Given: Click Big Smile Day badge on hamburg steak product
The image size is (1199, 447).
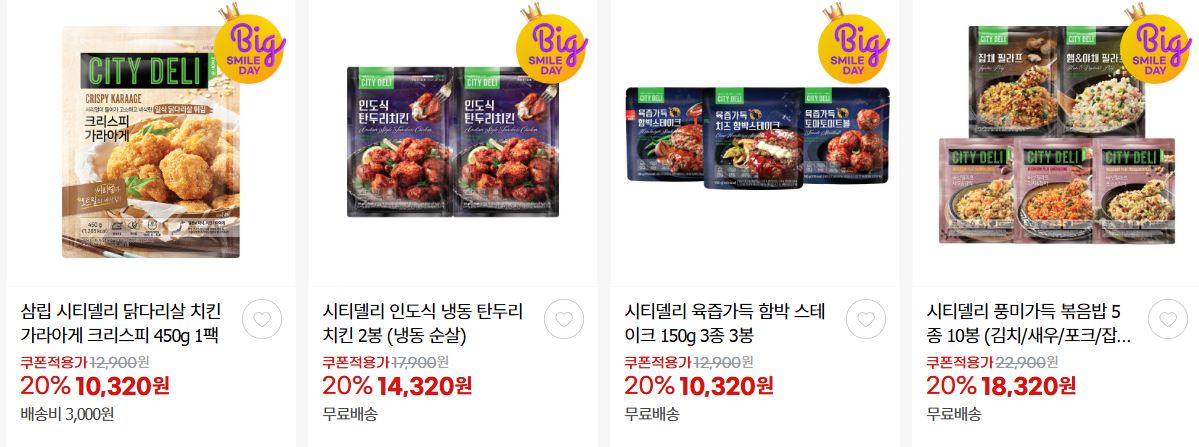Looking at the screenshot, I should [853, 44].
